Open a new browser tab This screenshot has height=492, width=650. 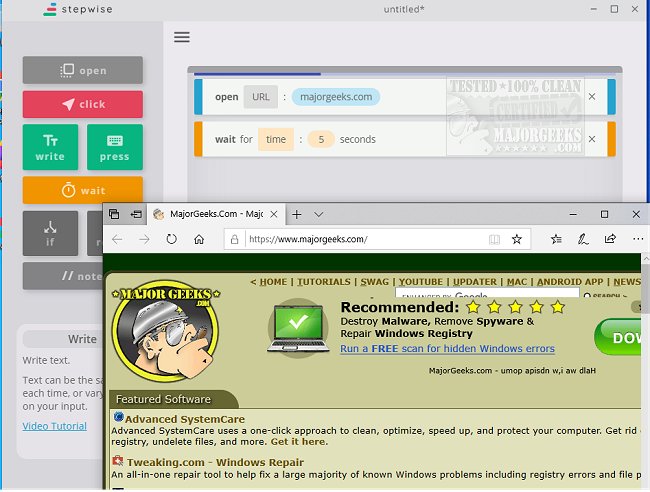pos(296,214)
